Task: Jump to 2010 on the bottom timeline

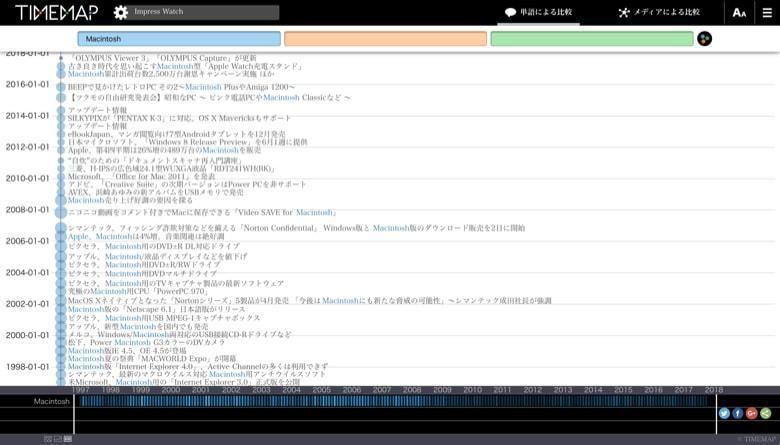Action: (x=473, y=390)
